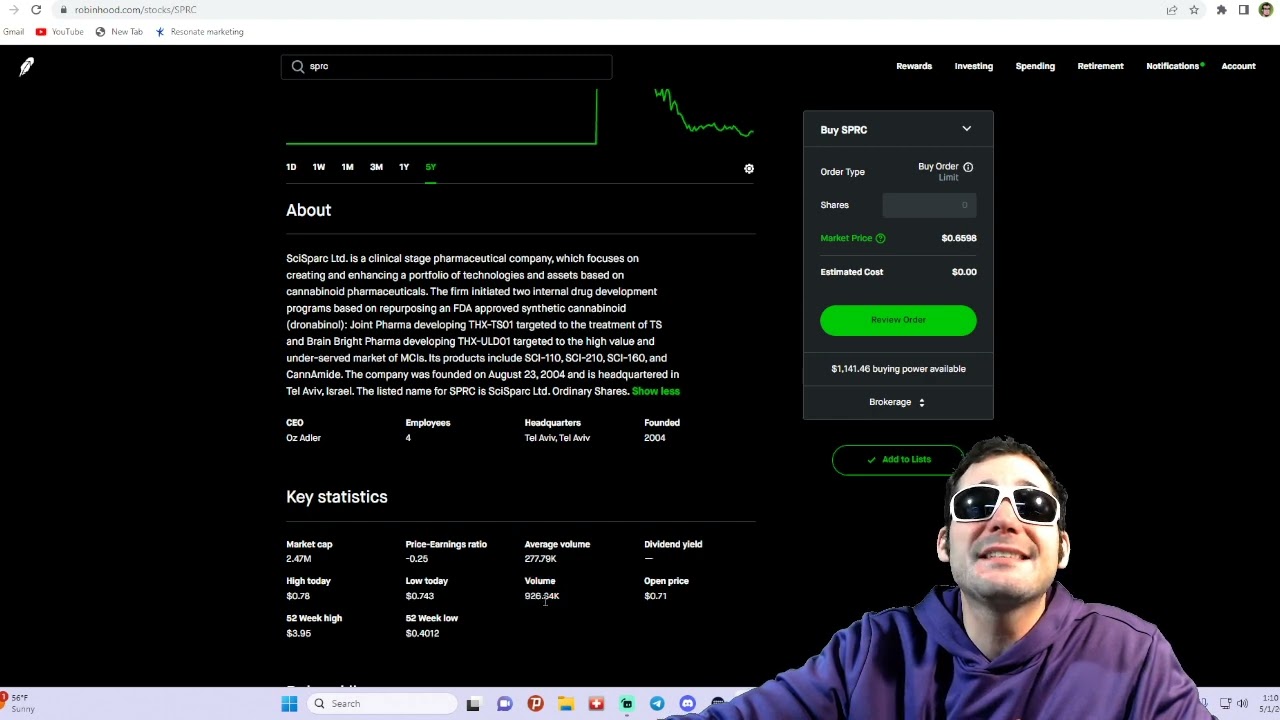
Task: Click the Open price value $0.71
Action: (x=655, y=596)
